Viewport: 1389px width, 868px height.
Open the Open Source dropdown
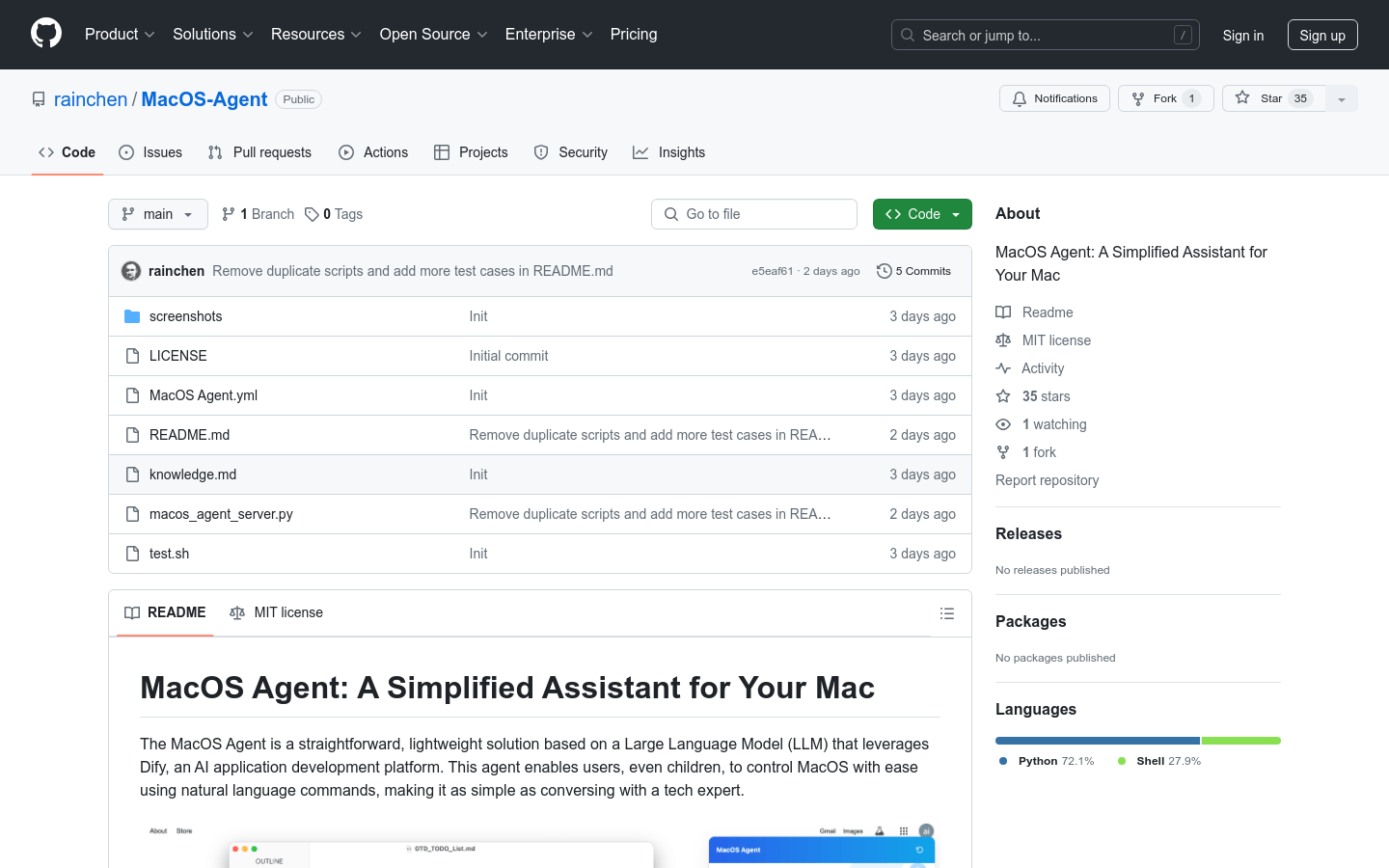[434, 35]
